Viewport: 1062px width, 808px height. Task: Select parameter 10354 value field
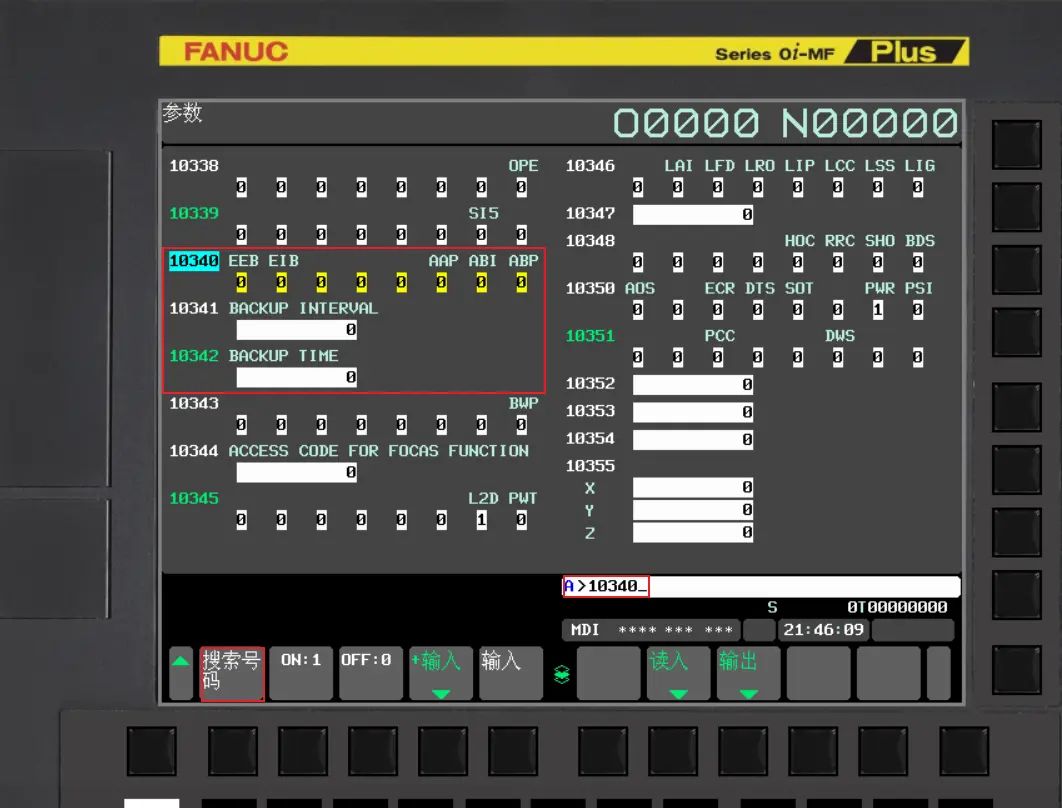click(x=693, y=440)
